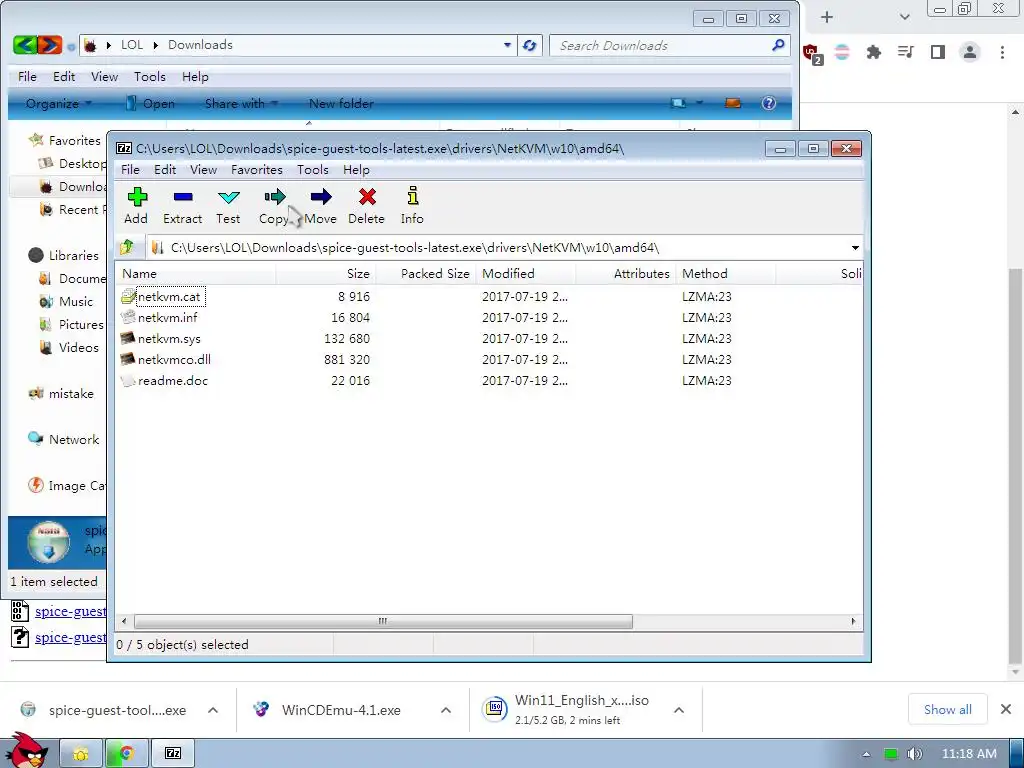Open the 7-Zip View menu

click(203, 170)
